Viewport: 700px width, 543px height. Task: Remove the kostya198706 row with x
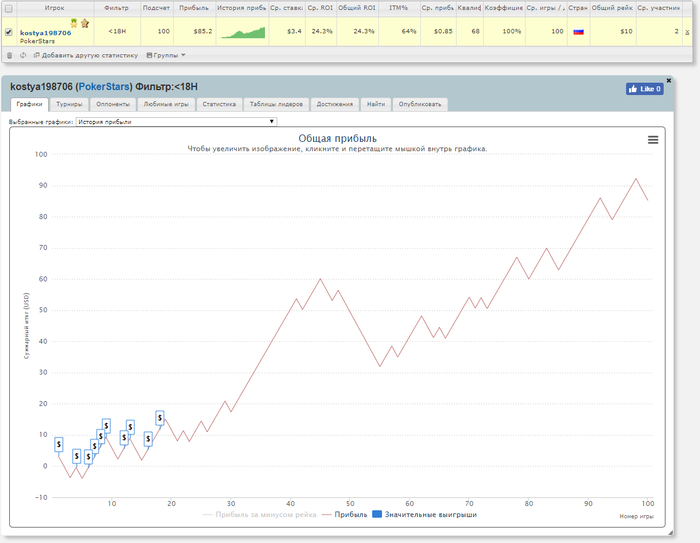tap(687, 32)
